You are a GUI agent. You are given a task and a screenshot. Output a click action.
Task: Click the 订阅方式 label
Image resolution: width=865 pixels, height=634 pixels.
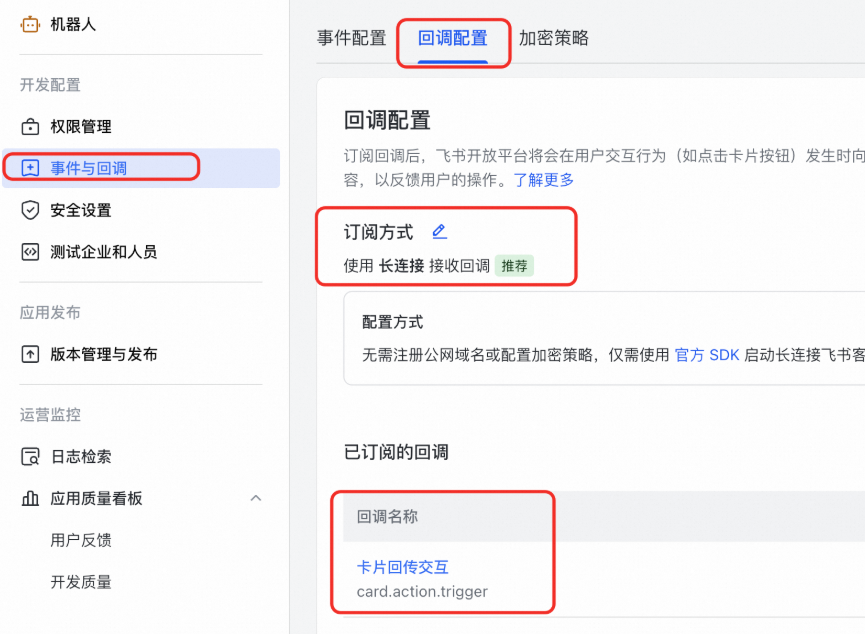point(378,232)
